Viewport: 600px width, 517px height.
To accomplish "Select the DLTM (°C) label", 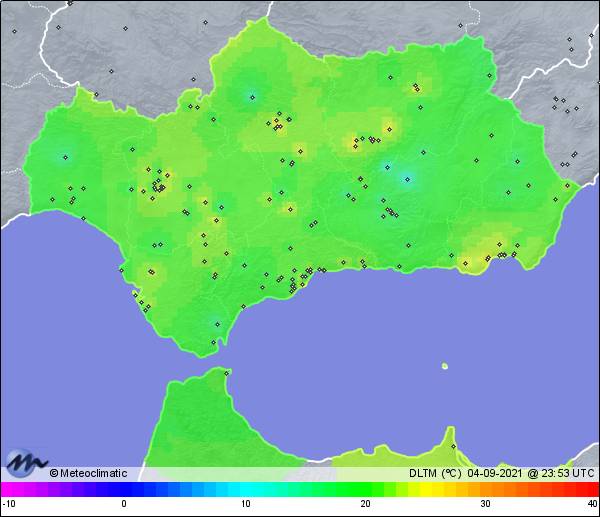I will tap(435, 473).
